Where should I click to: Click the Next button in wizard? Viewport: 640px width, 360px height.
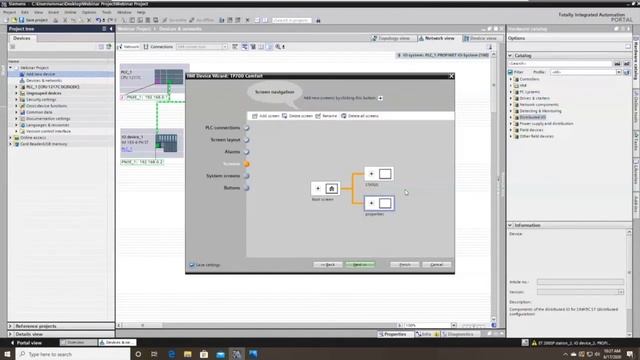pos(360,264)
